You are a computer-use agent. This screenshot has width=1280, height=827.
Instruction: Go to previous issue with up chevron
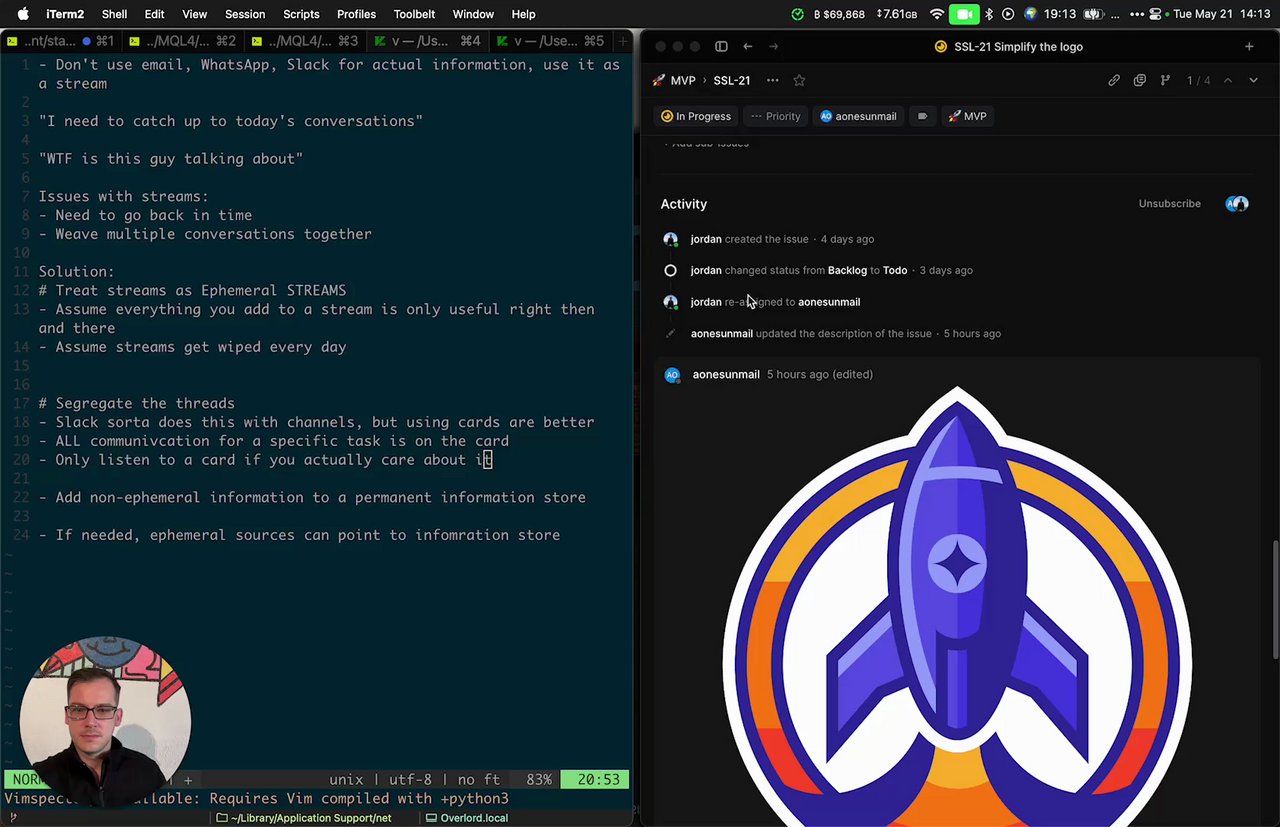(x=1228, y=80)
